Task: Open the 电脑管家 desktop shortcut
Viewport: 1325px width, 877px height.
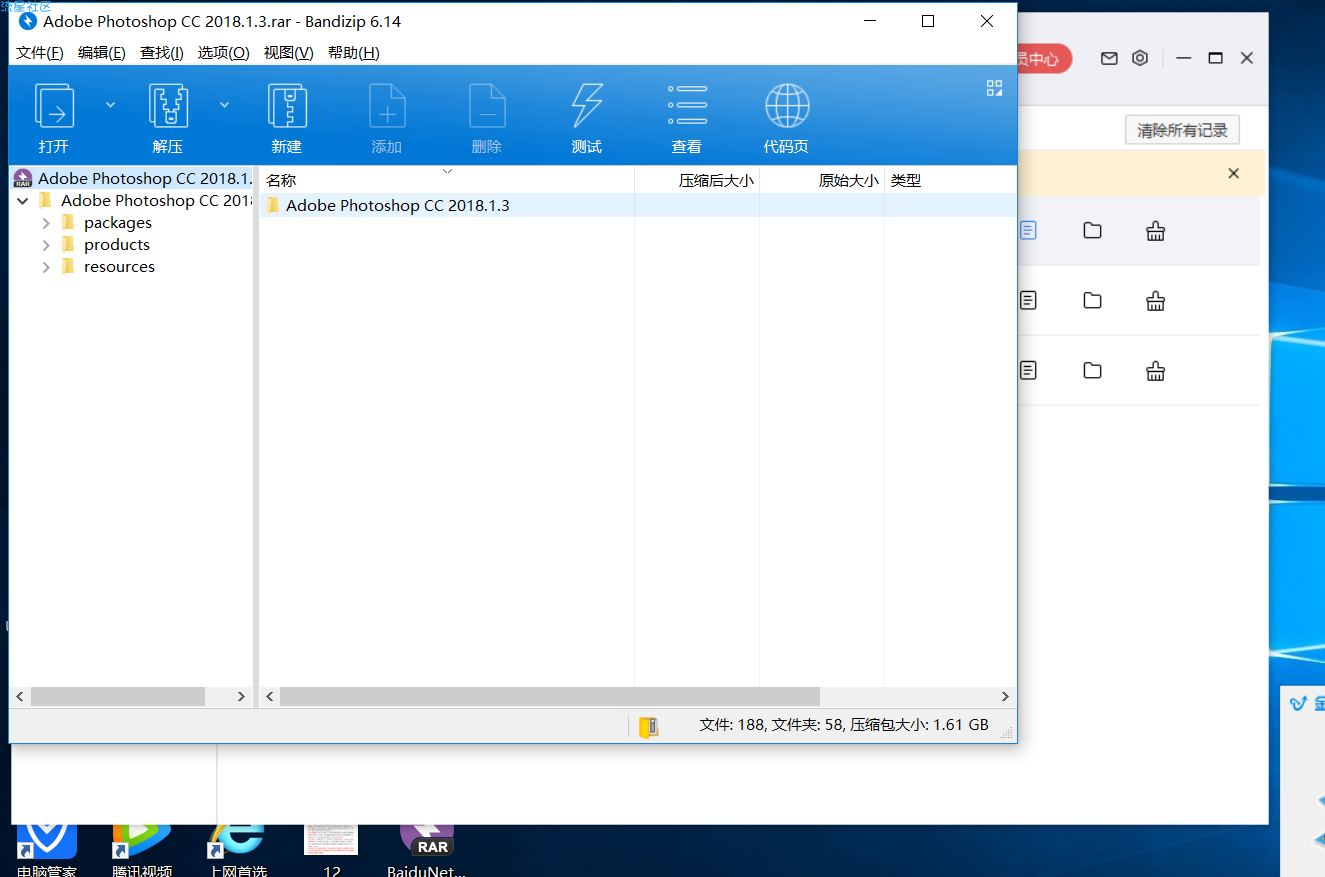Action: pos(46,850)
